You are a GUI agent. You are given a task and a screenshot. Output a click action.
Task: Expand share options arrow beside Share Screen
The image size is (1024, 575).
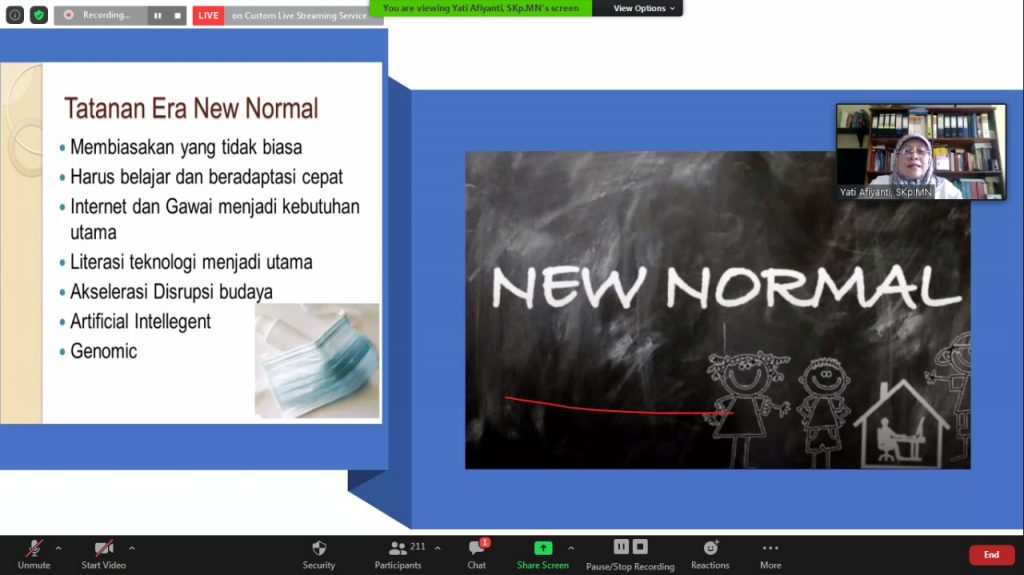[x=571, y=548]
